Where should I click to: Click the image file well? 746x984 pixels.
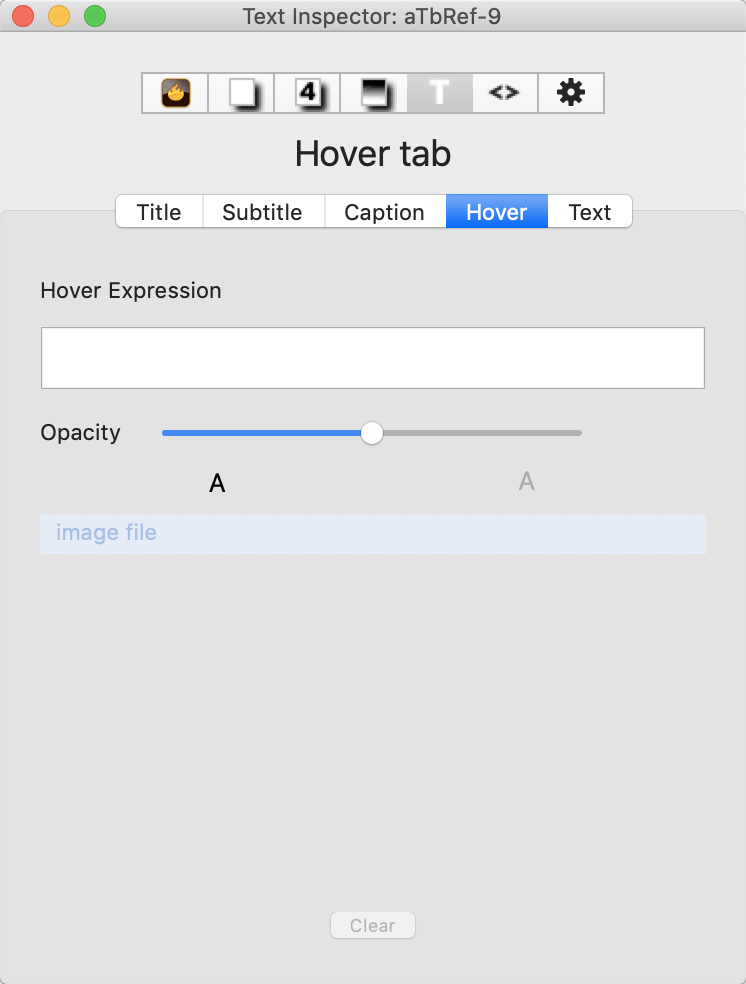click(372, 533)
